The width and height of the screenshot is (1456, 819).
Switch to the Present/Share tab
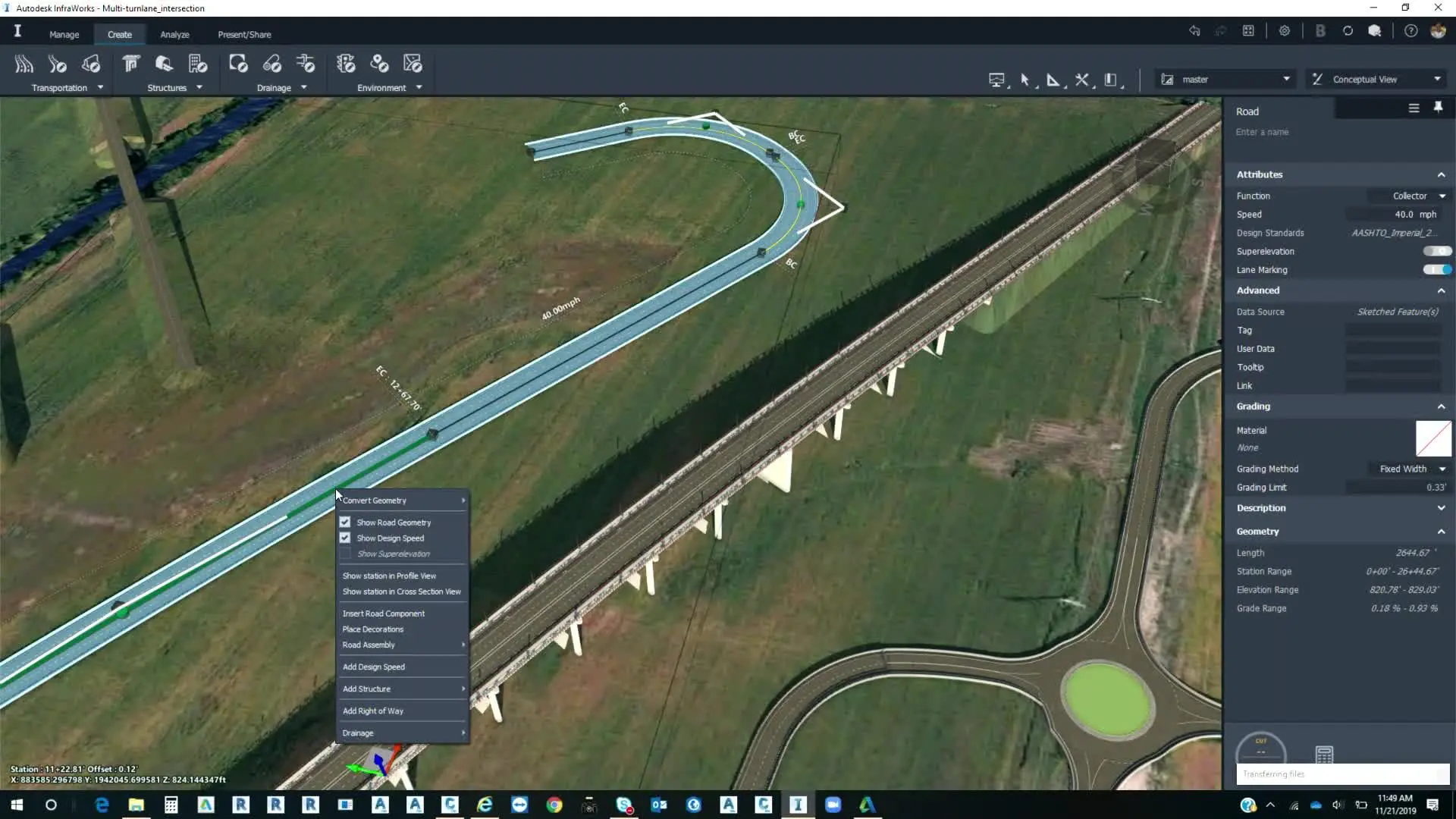tap(244, 35)
